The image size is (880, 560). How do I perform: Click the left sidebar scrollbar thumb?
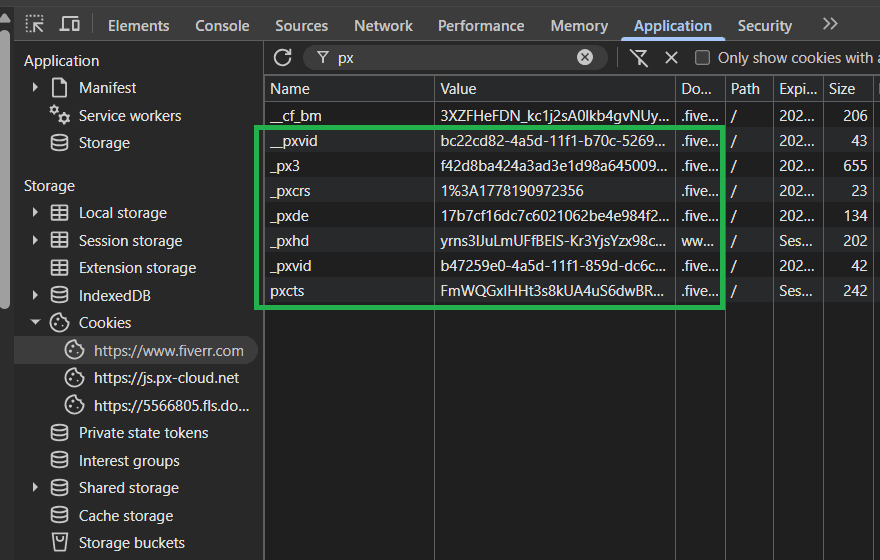(x=5, y=168)
